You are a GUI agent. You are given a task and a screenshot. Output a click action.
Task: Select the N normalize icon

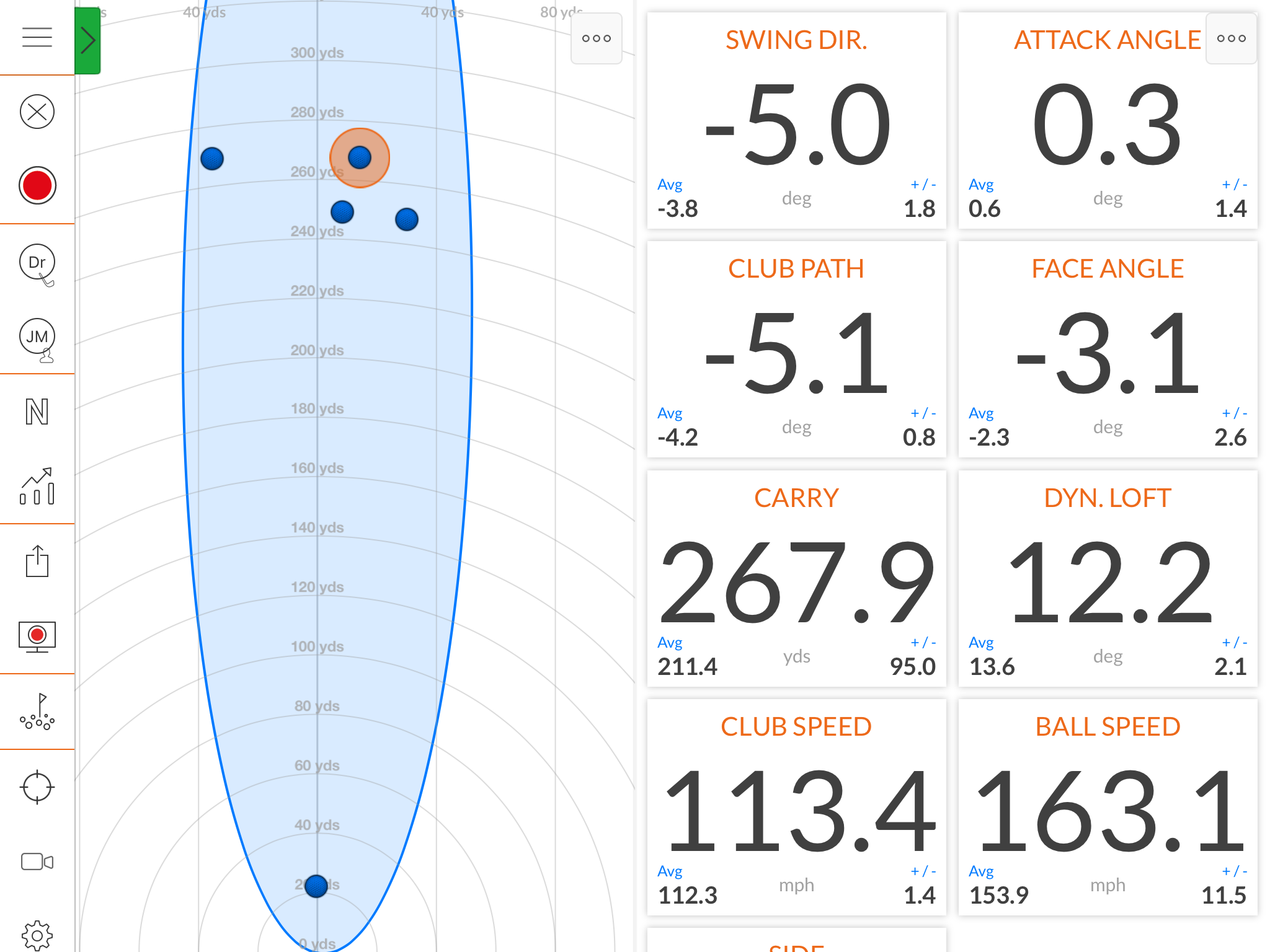click(x=37, y=412)
